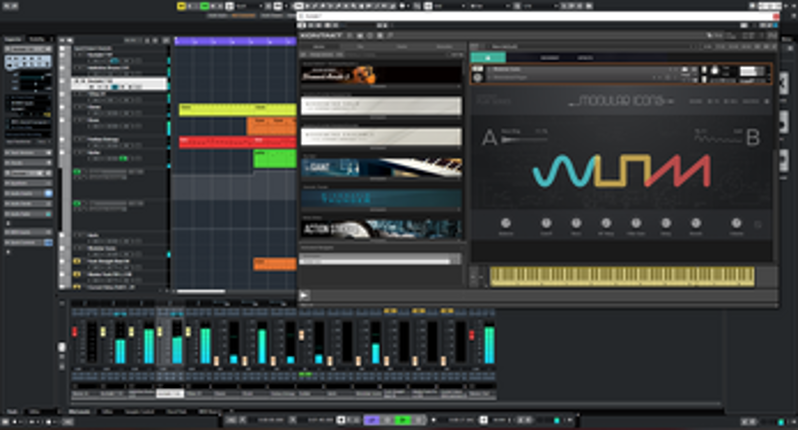The image size is (798, 430).
Task: Click the KONTAKT logo in the plugin header
Action: (x=321, y=36)
